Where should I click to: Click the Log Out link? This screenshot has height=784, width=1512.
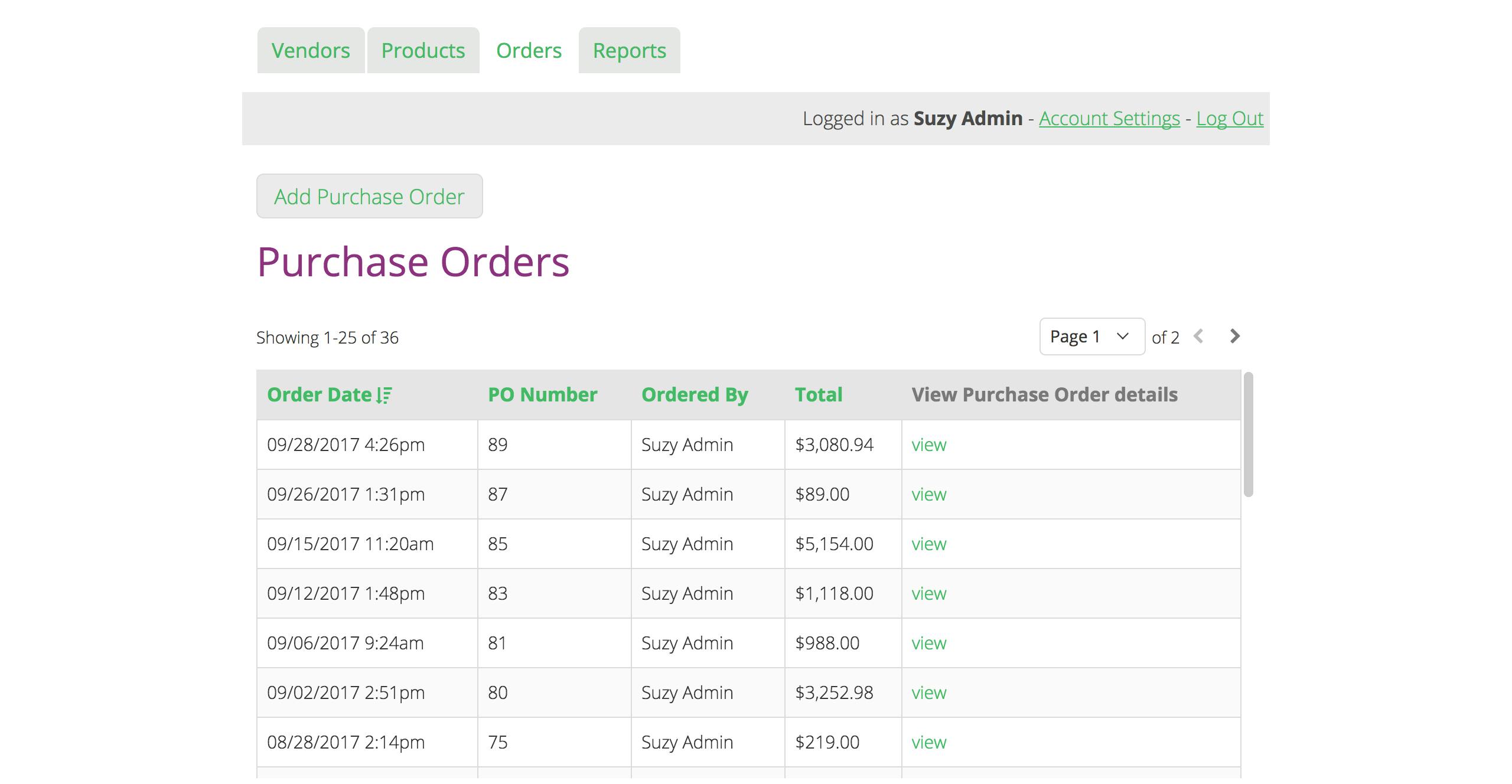tap(1230, 119)
